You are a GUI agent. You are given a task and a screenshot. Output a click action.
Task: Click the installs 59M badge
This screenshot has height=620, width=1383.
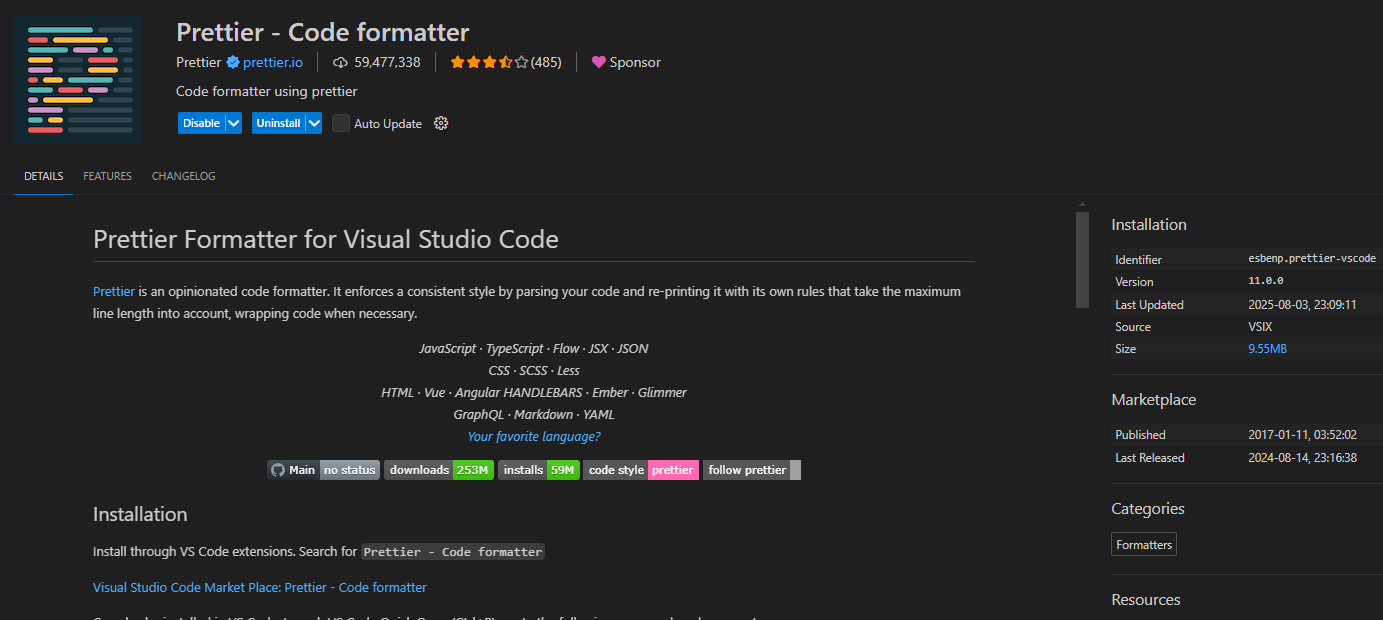pos(539,470)
